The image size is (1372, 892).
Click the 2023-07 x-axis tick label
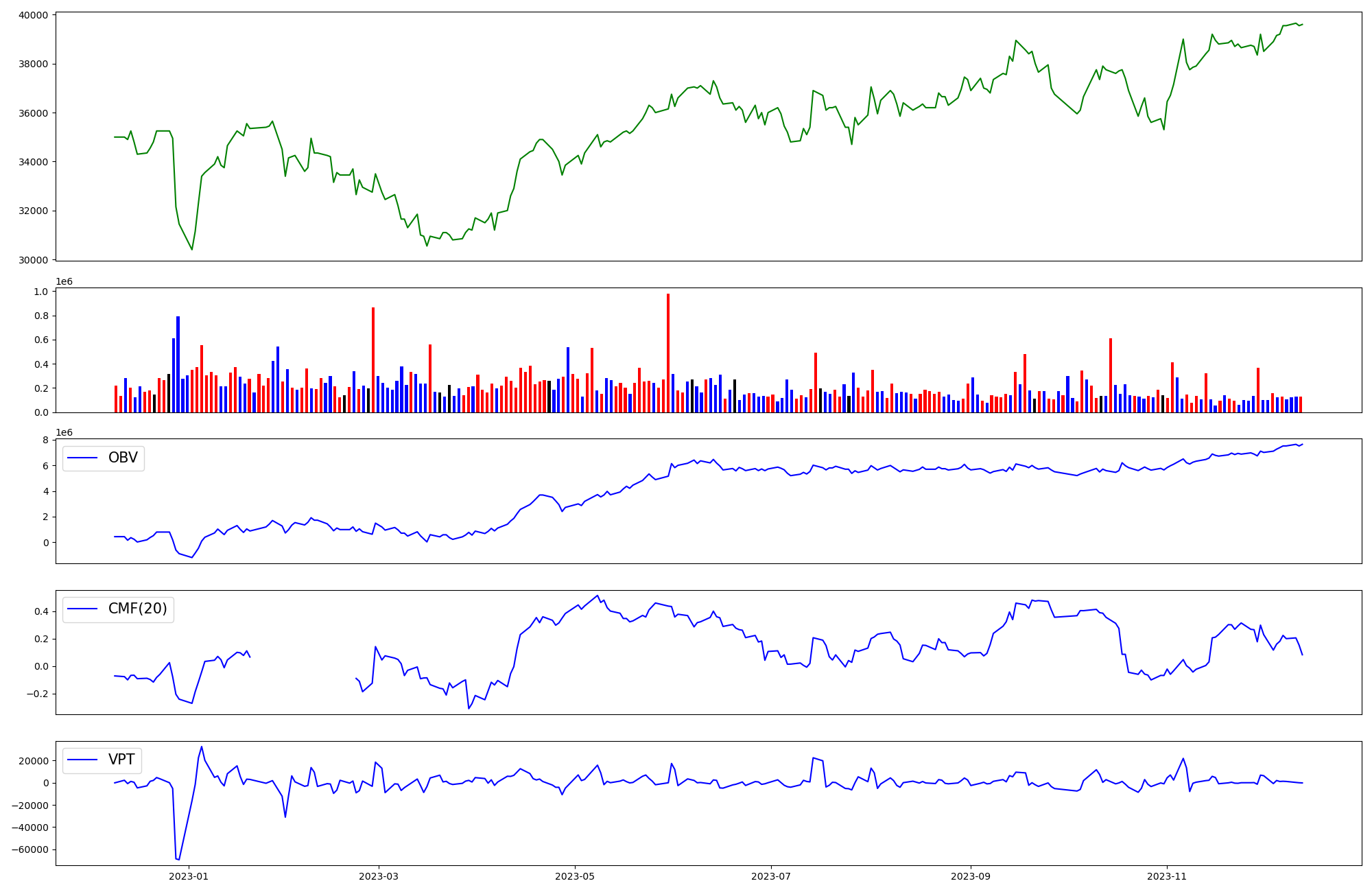point(771,876)
